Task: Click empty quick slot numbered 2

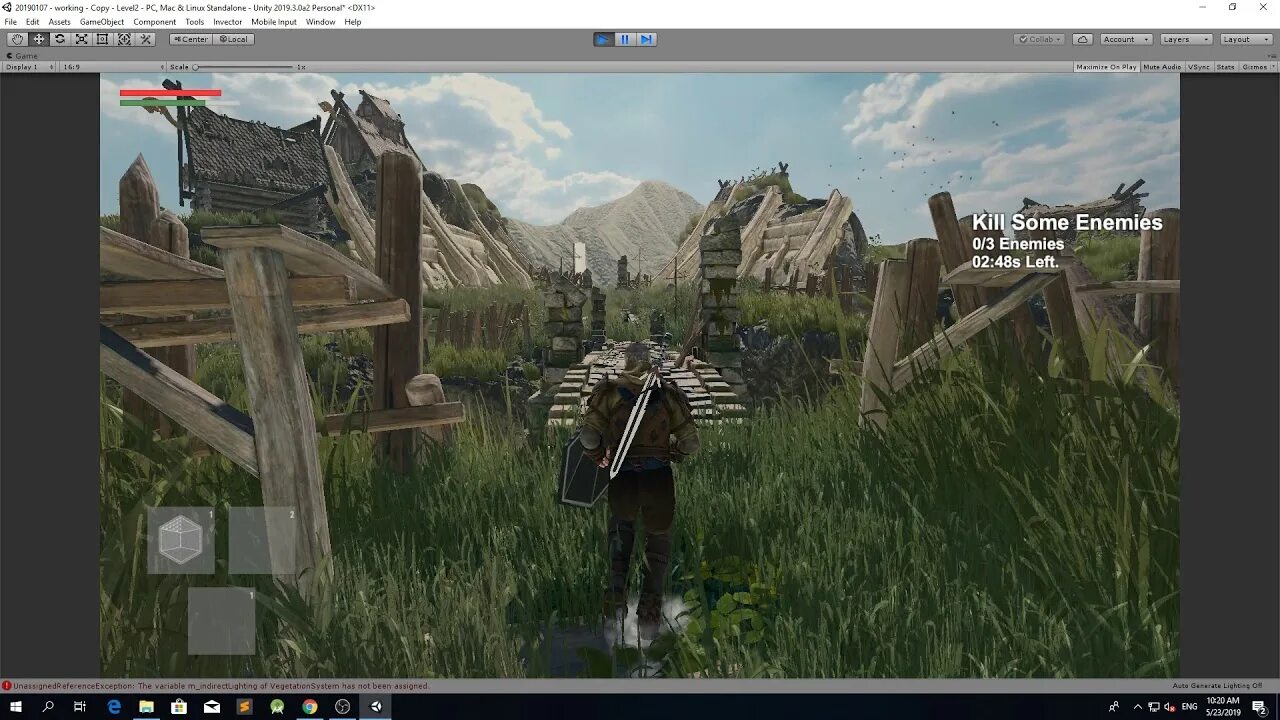Action: [262, 540]
